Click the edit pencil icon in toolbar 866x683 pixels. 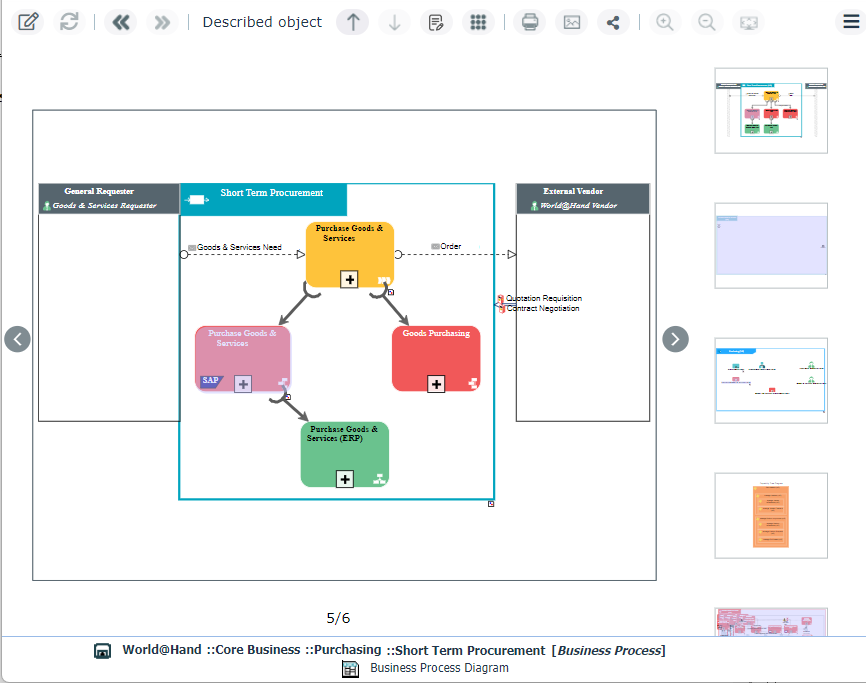pyautogui.click(x=29, y=22)
